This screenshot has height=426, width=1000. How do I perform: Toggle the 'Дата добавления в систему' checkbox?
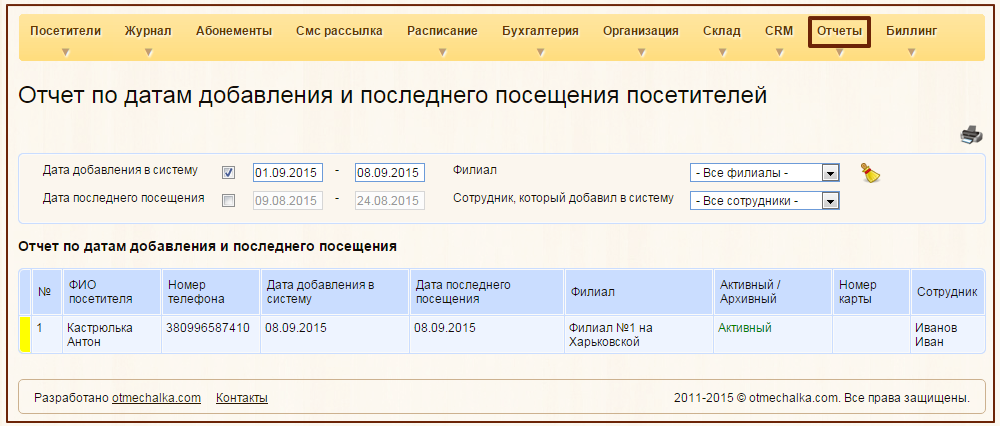(x=228, y=173)
